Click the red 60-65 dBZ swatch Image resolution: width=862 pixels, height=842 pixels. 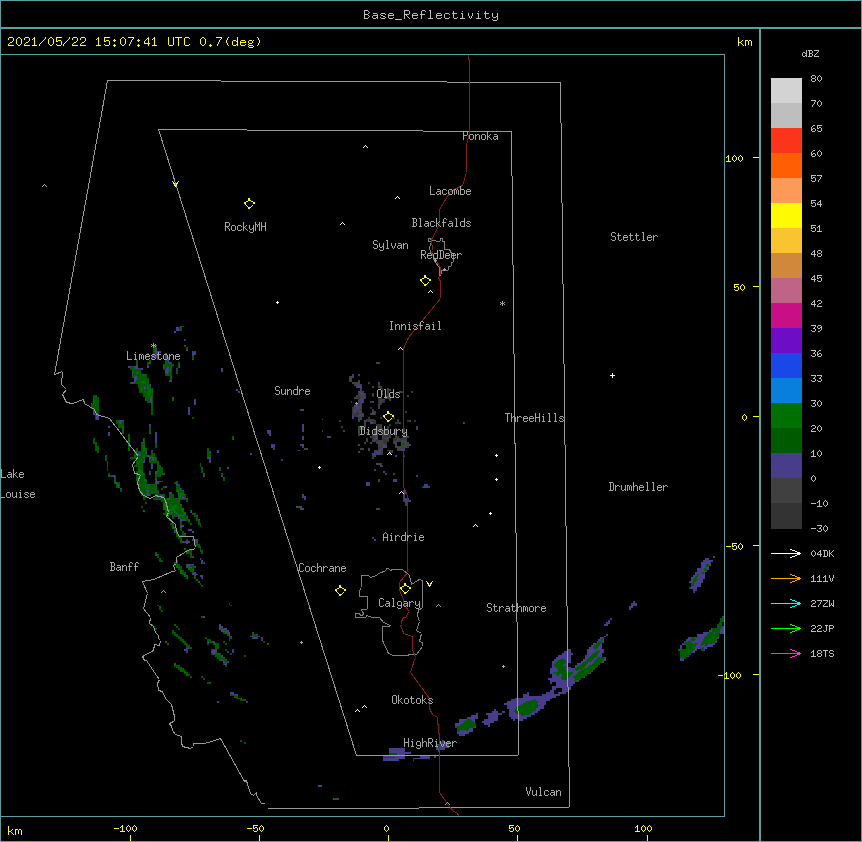[x=786, y=140]
